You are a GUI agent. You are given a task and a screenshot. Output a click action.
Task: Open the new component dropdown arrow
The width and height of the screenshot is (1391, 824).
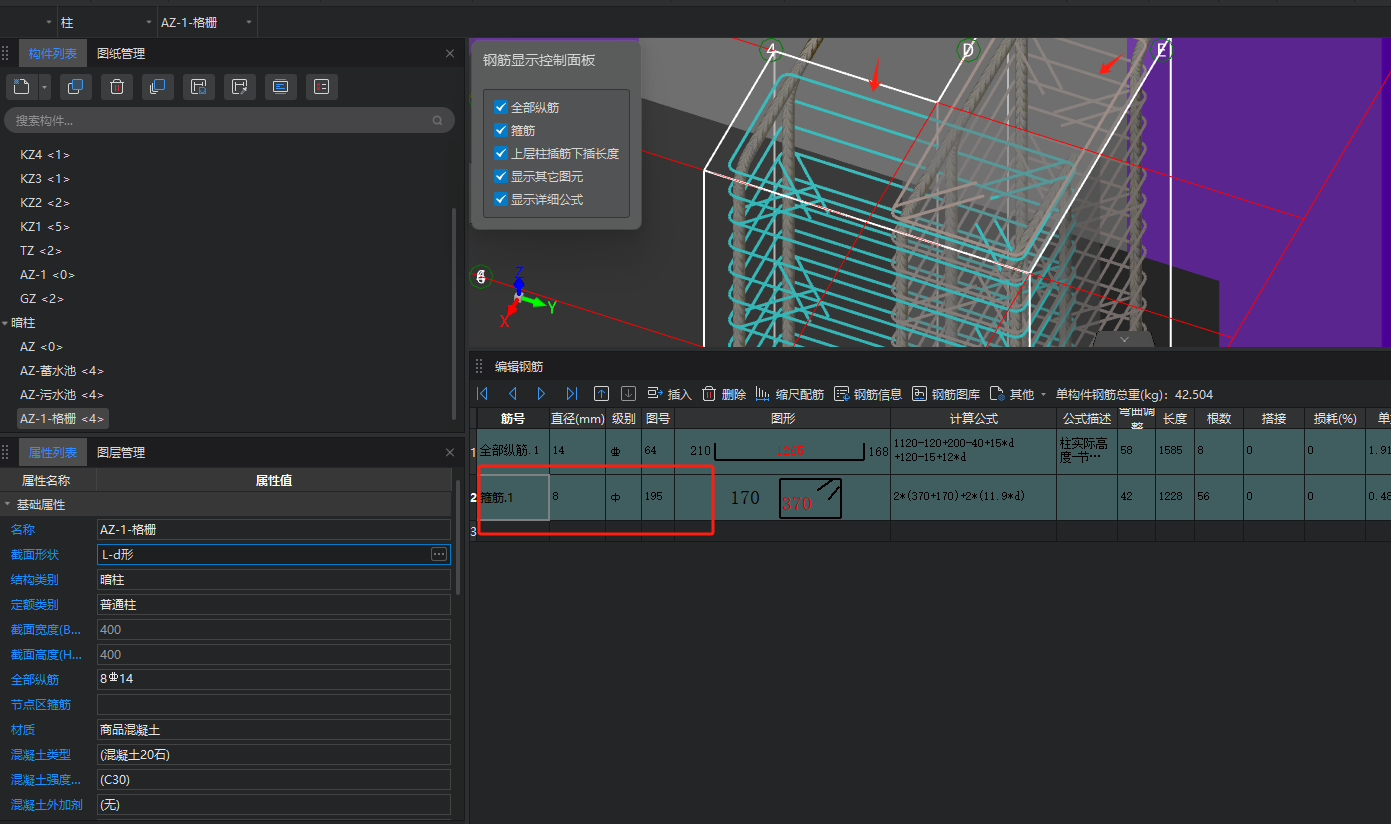click(45, 87)
